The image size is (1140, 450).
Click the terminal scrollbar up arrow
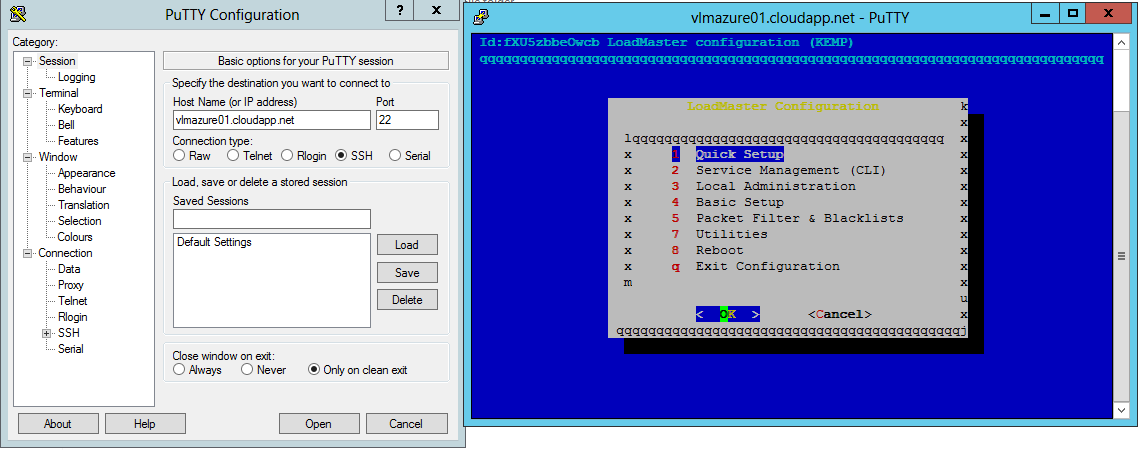1123,41
